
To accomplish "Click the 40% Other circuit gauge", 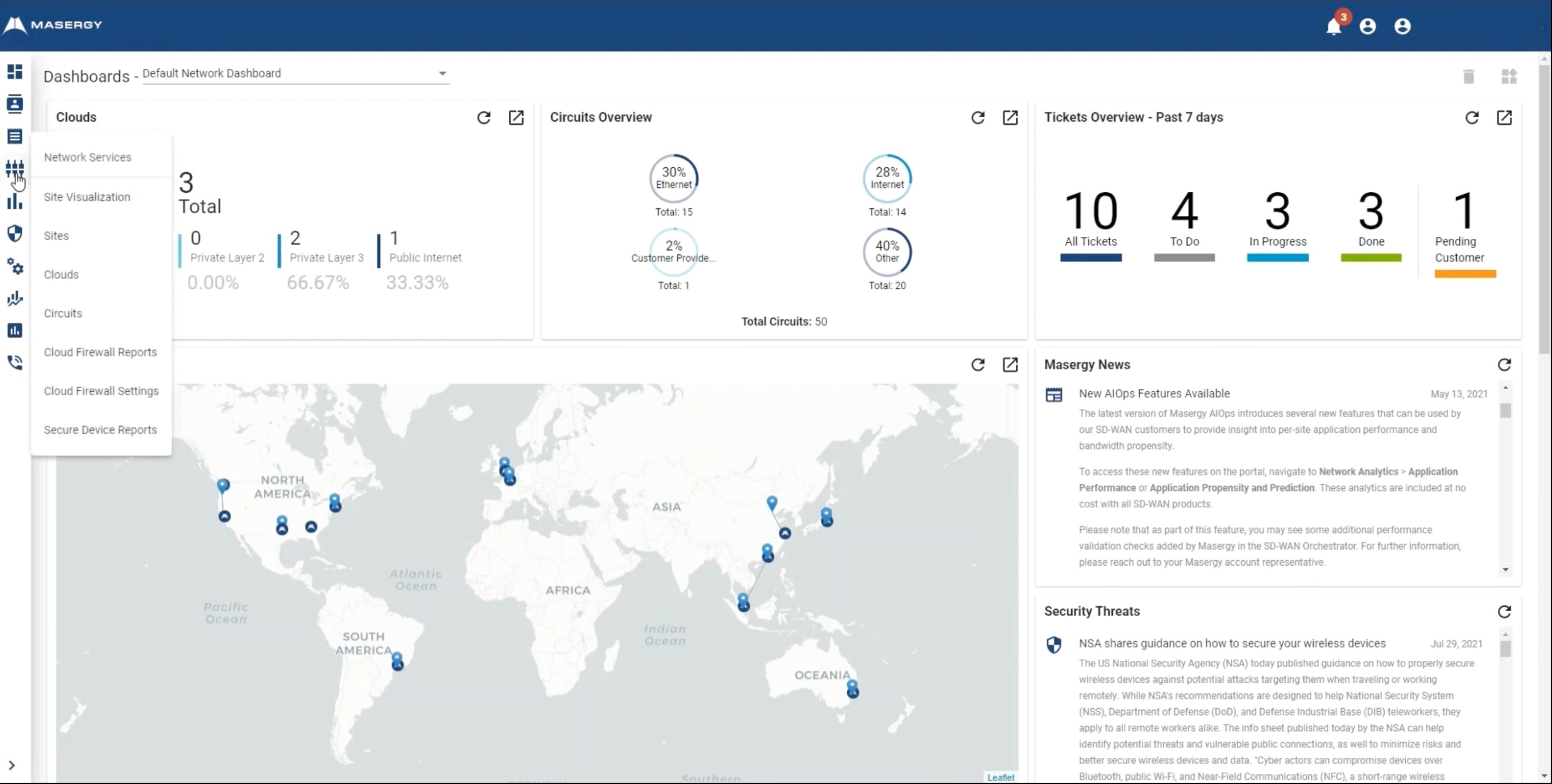I will point(887,252).
